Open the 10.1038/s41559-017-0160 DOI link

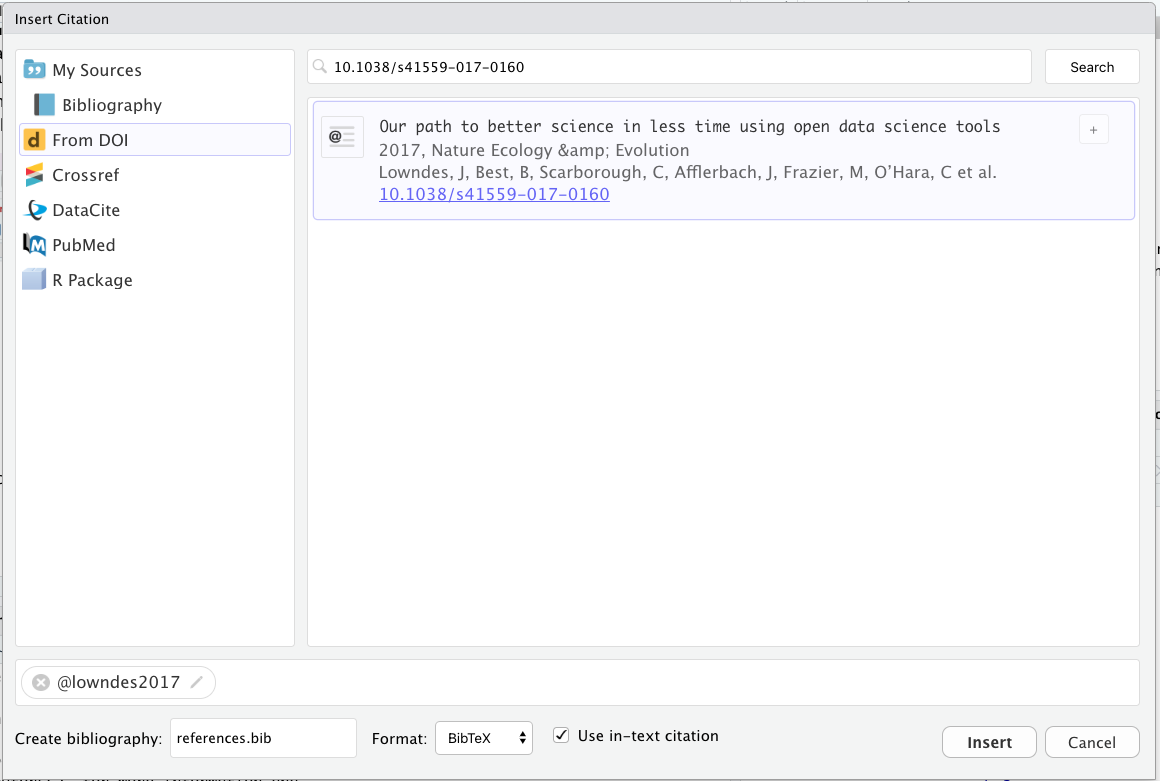494,194
